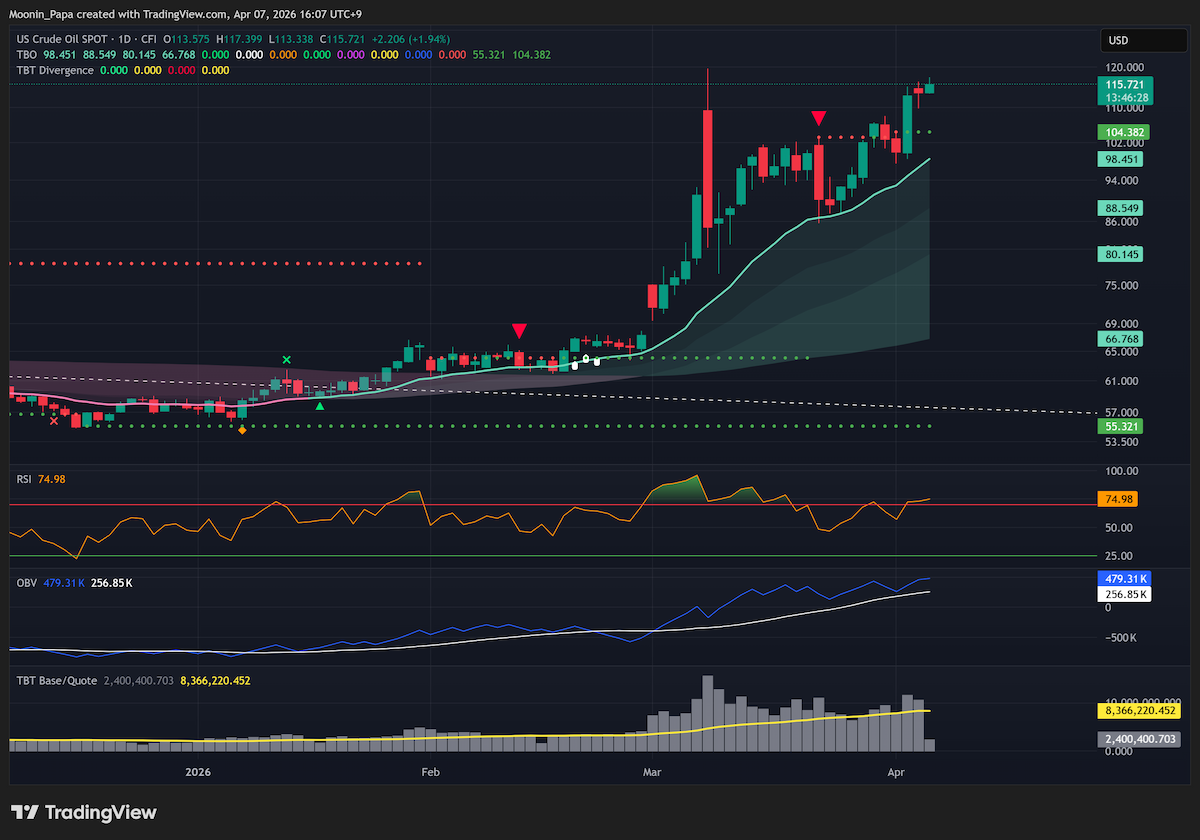Click the 80.145 price axis label
Viewport: 1200px width, 840px height.
click(x=1121, y=254)
